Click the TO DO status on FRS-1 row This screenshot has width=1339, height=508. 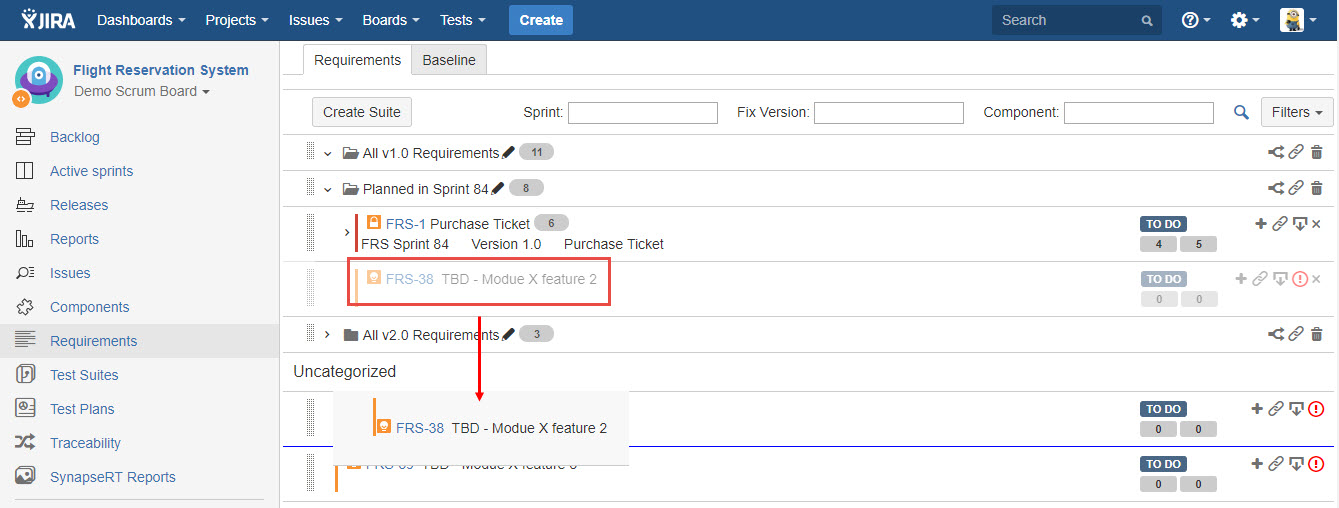point(1163,225)
